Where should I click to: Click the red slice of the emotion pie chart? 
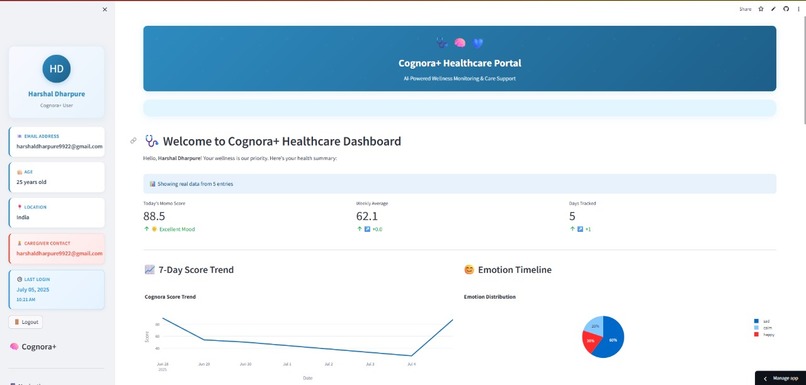(x=590, y=341)
